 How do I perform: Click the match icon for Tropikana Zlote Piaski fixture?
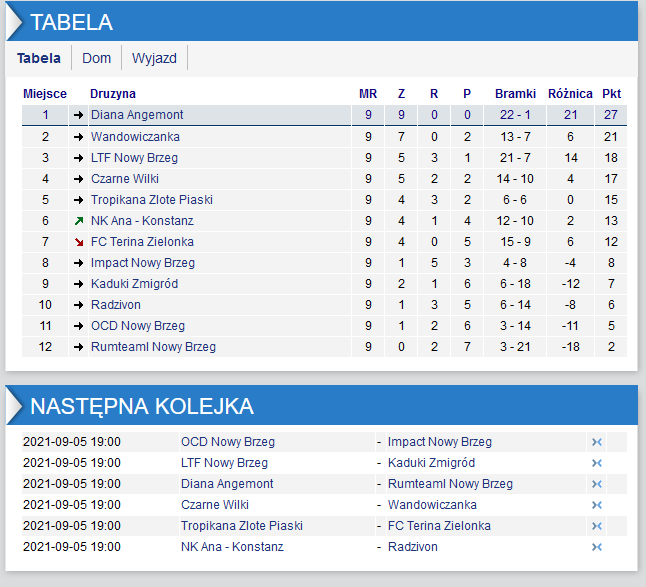point(597,526)
